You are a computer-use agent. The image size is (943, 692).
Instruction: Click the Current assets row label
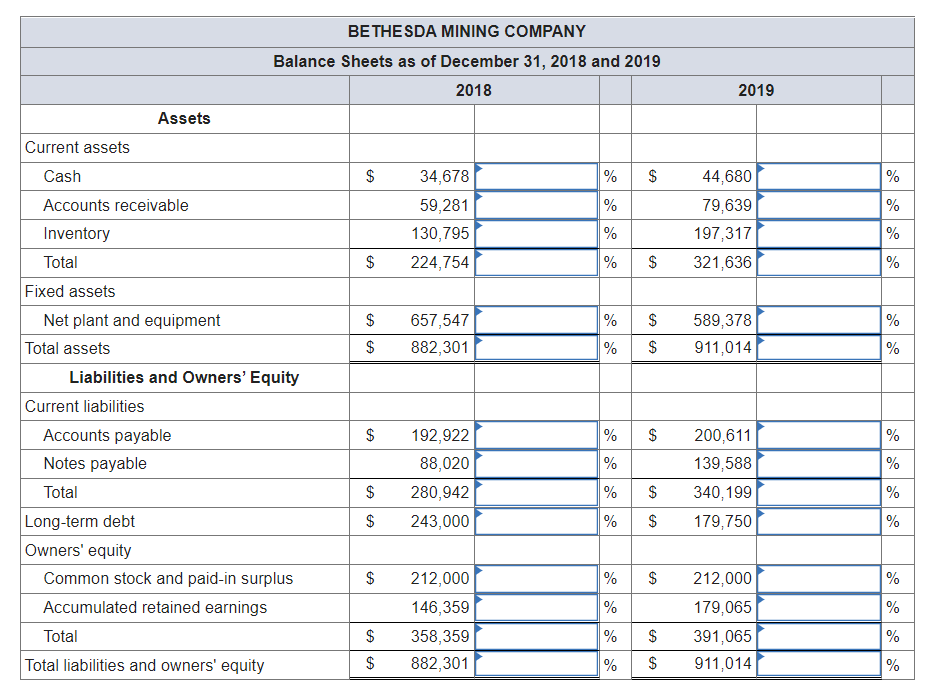[77, 147]
